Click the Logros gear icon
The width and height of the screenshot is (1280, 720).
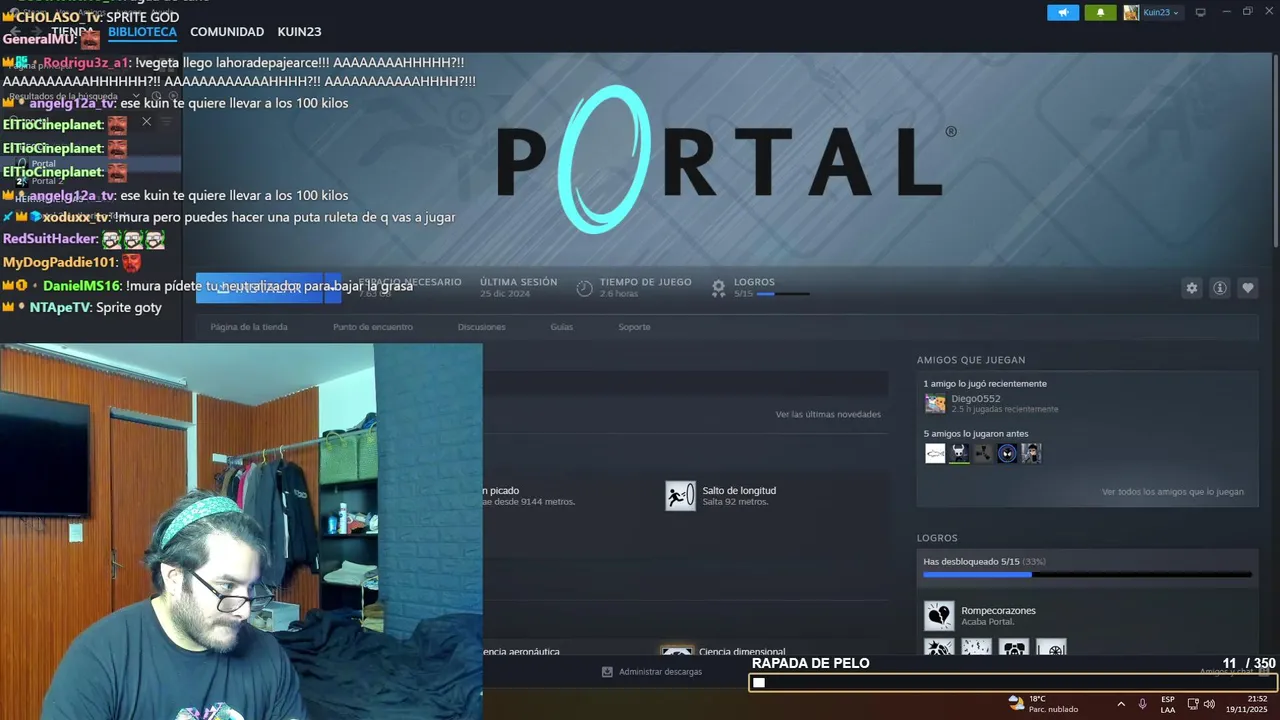pos(718,288)
